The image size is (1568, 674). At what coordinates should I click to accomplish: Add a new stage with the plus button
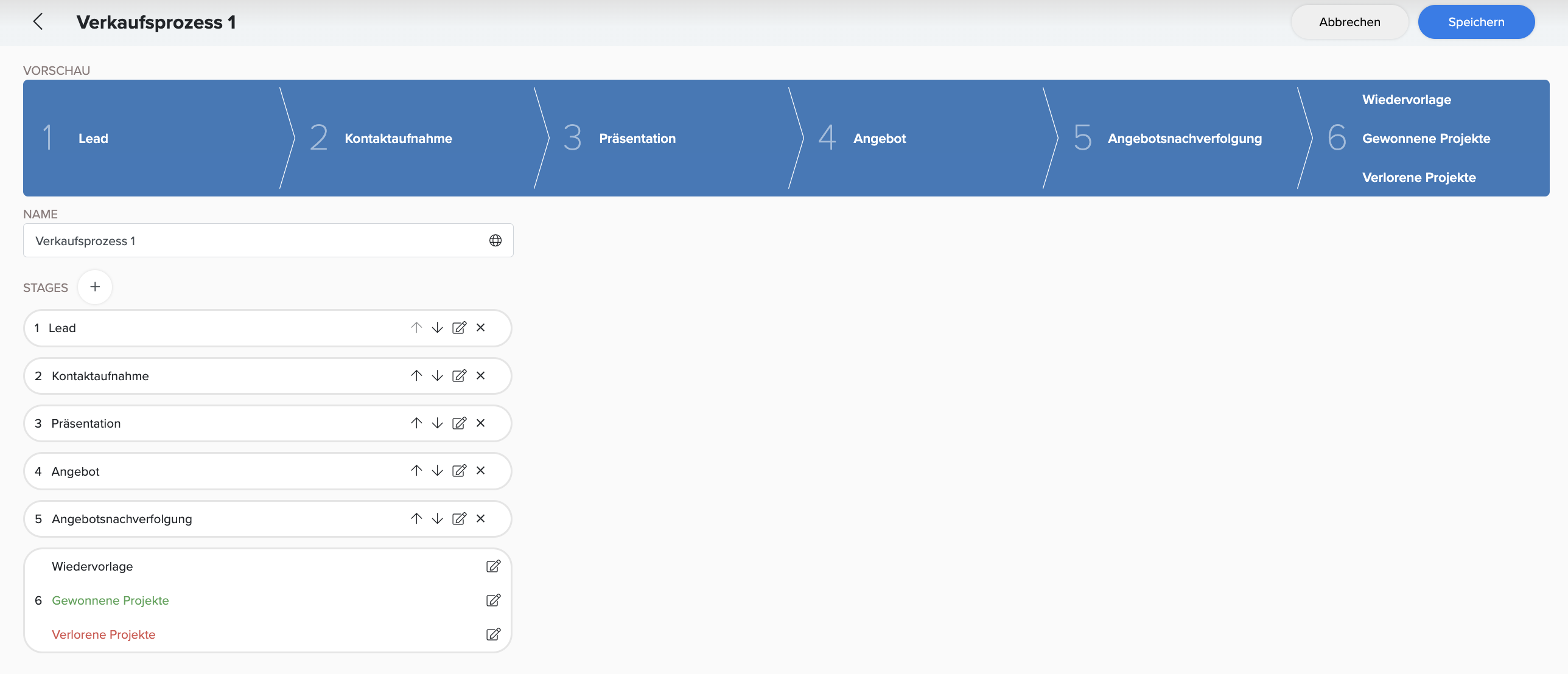pos(95,287)
